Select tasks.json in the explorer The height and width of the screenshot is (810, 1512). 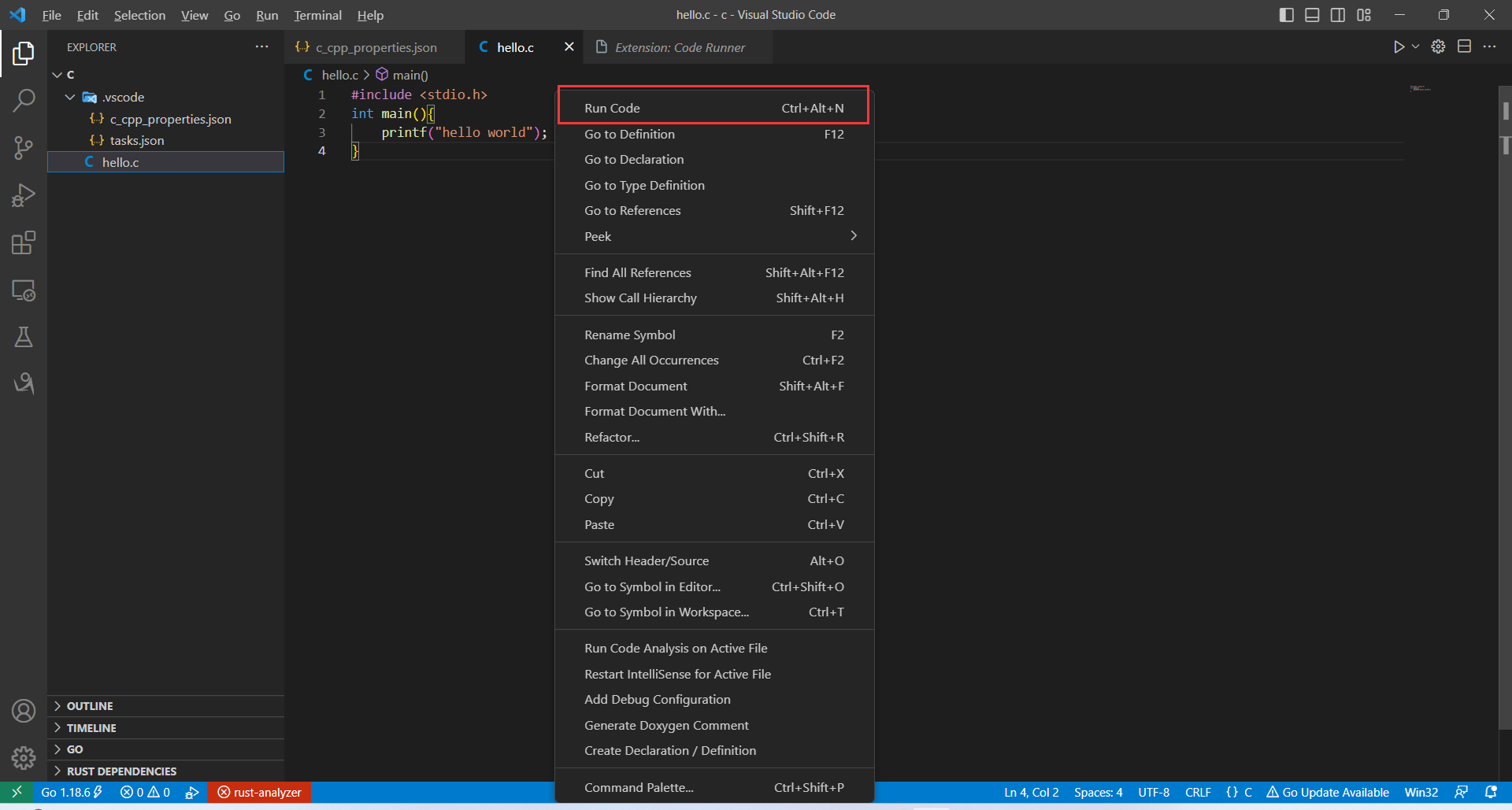pyautogui.click(x=165, y=140)
